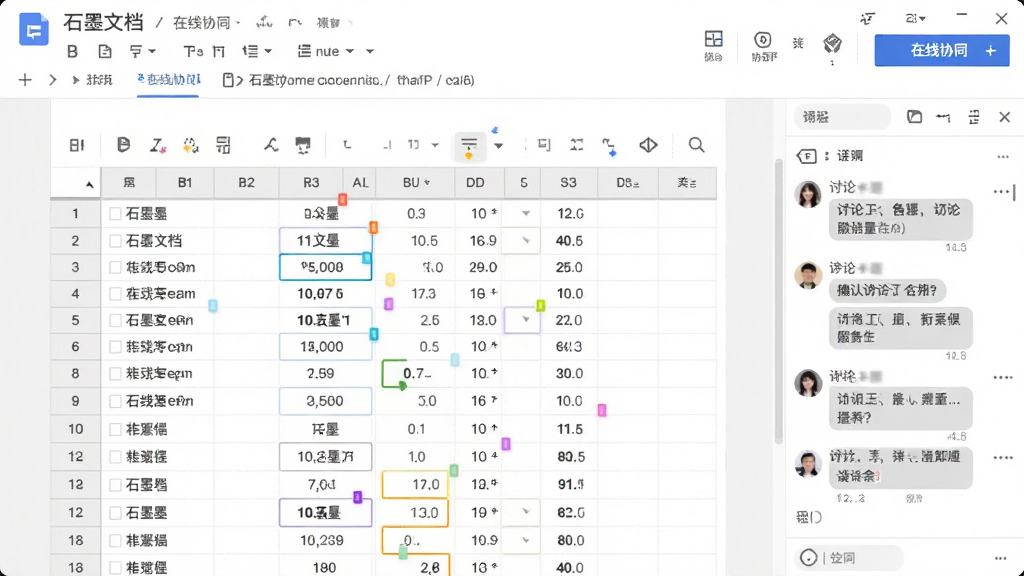
Task: Click the blue 在线协同 button
Action: pyautogui.click(x=942, y=50)
